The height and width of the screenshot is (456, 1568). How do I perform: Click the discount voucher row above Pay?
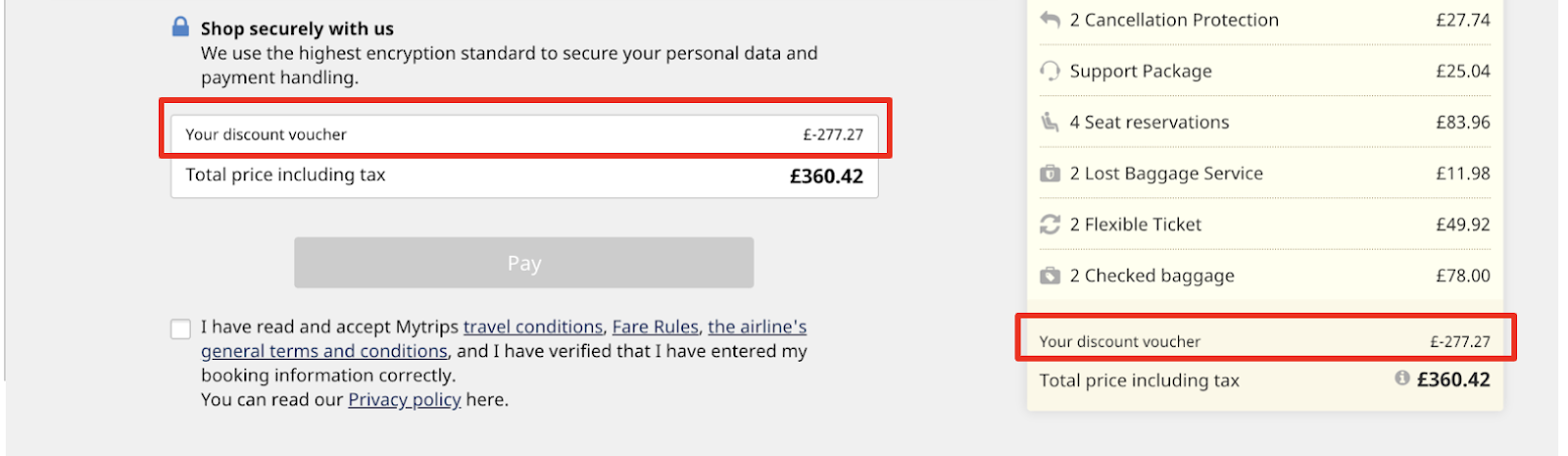tap(524, 134)
